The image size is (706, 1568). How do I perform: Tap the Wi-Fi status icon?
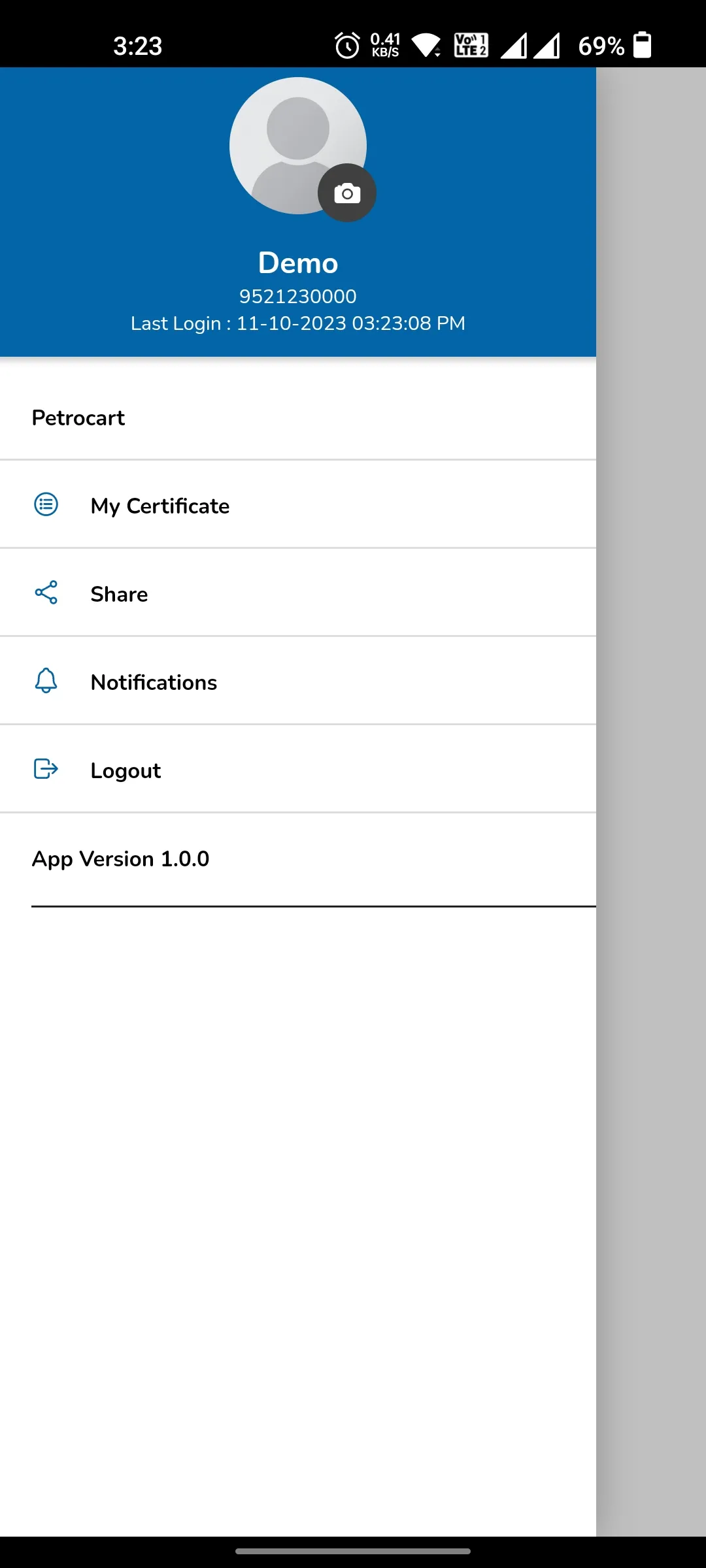click(x=426, y=46)
